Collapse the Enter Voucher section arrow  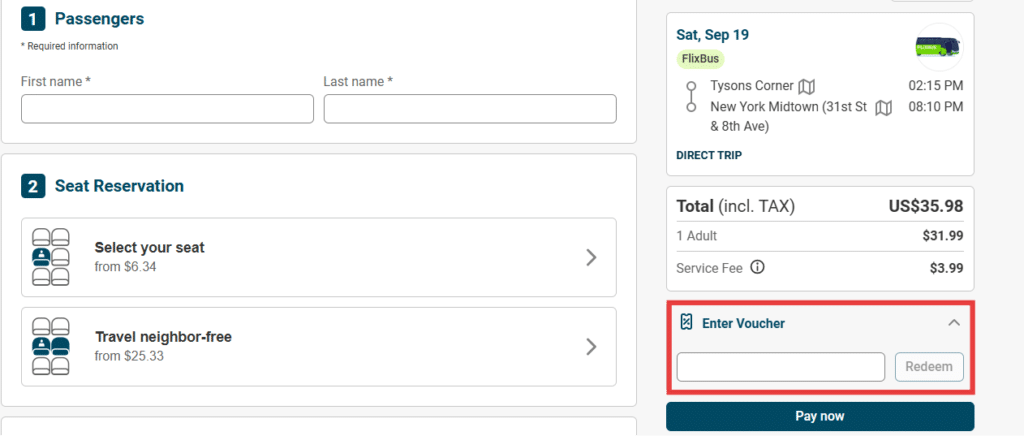[954, 322]
